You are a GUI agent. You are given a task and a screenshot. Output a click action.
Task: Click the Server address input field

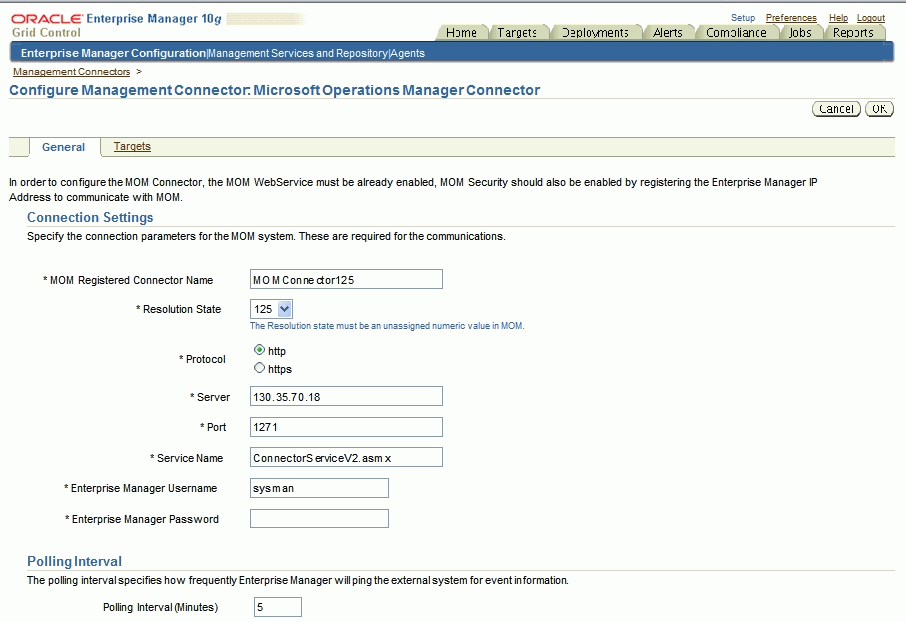346,397
